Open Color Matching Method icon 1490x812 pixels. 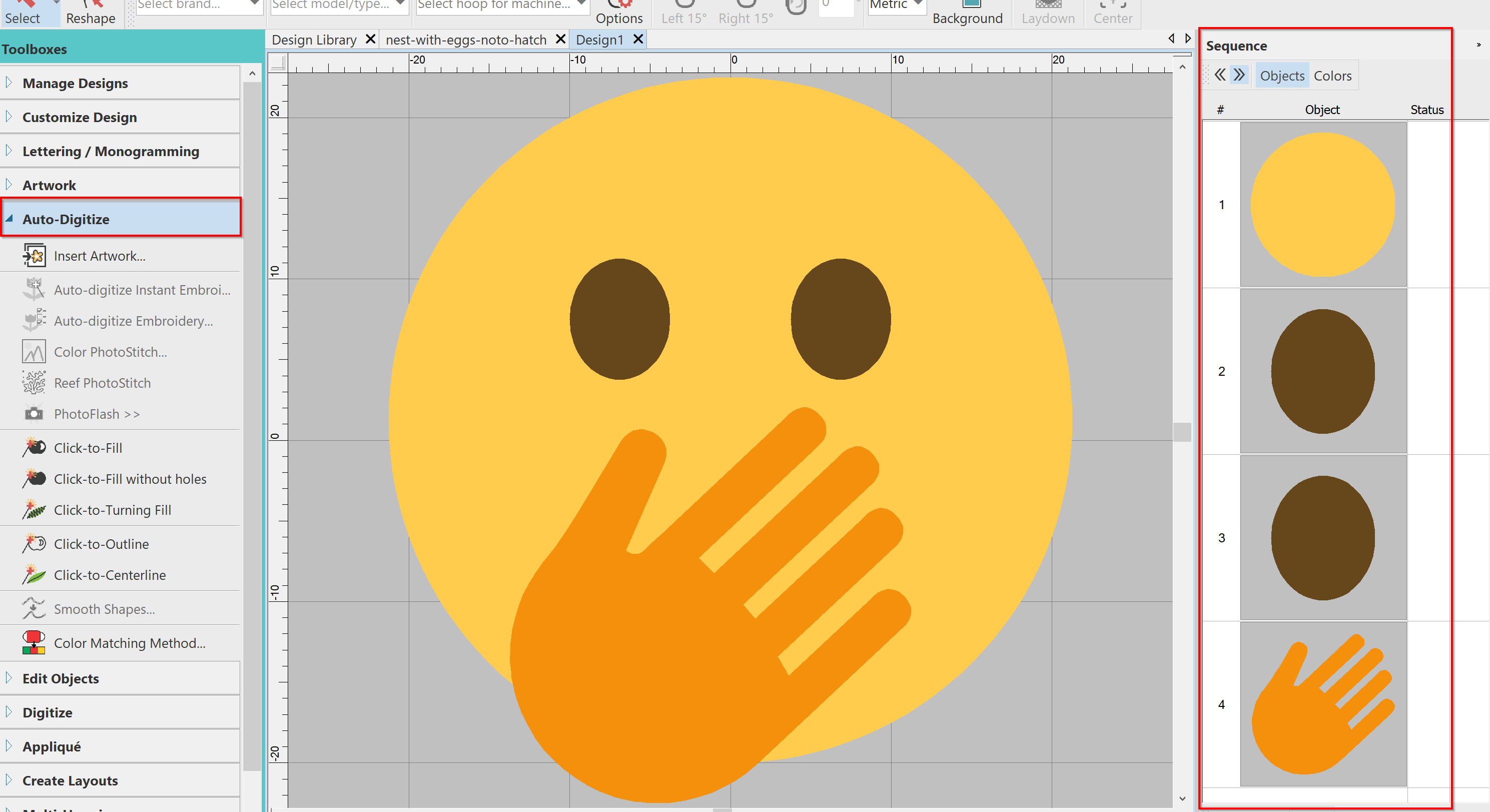[x=34, y=642]
